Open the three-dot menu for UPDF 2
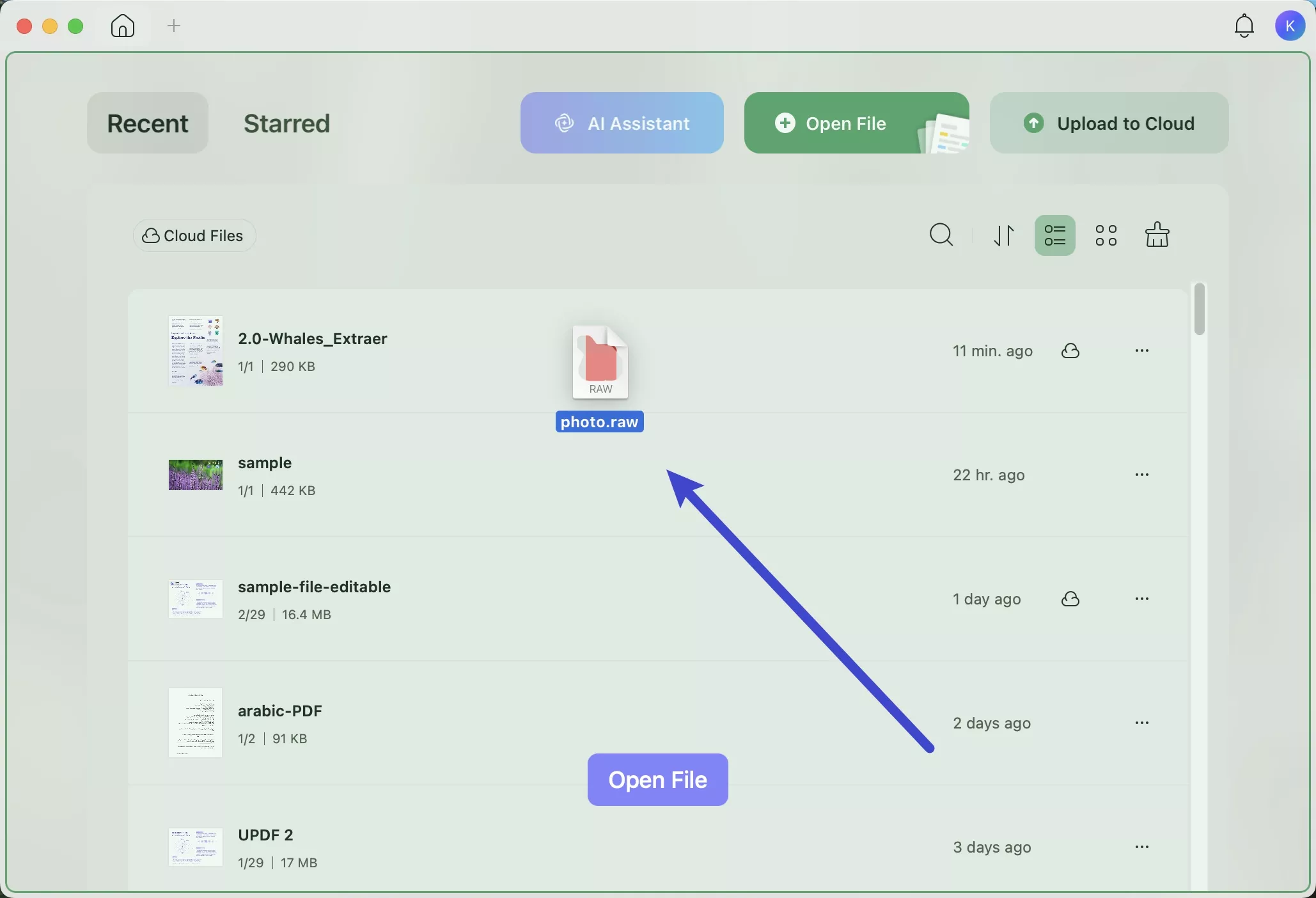 1142,847
